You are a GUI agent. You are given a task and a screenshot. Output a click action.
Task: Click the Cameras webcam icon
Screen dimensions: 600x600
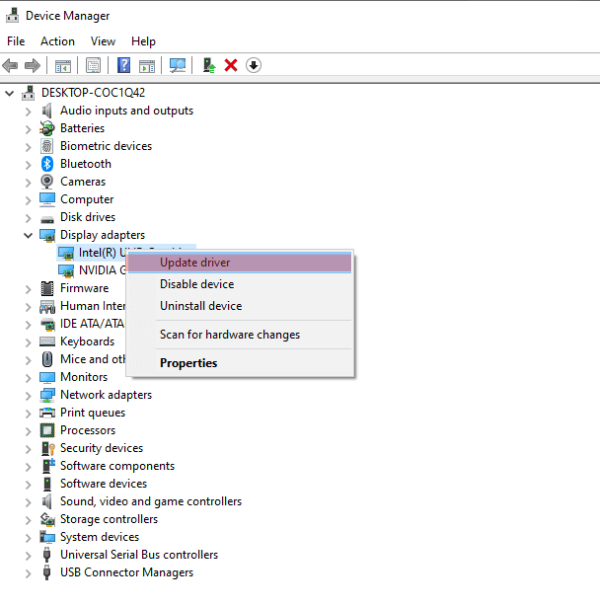[47, 181]
